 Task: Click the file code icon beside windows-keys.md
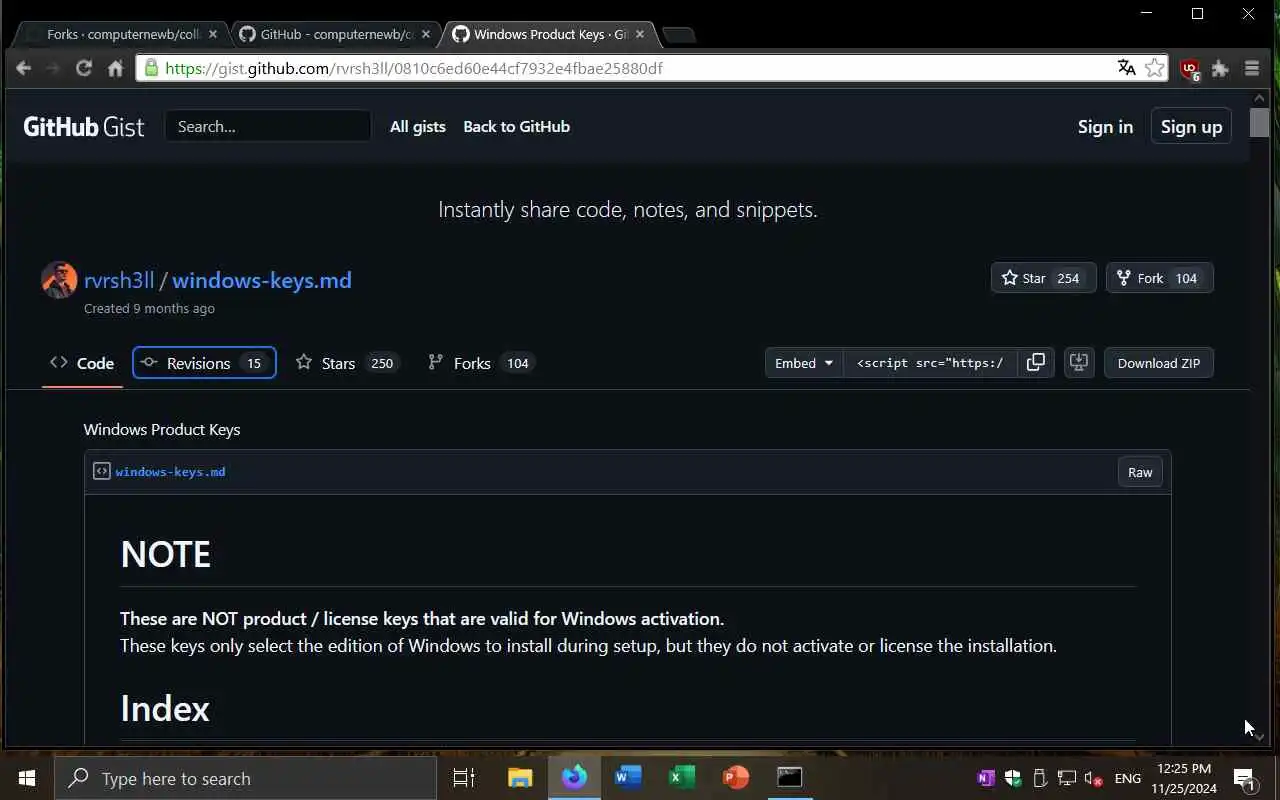pyautogui.click(x=101, y=471)
